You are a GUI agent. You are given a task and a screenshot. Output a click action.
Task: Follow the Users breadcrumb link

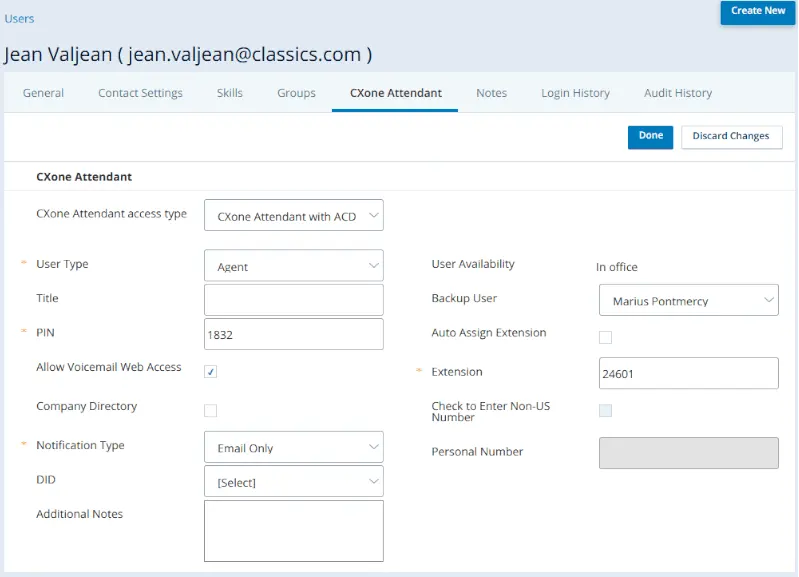pyautogui.click(x=19, y=19)
